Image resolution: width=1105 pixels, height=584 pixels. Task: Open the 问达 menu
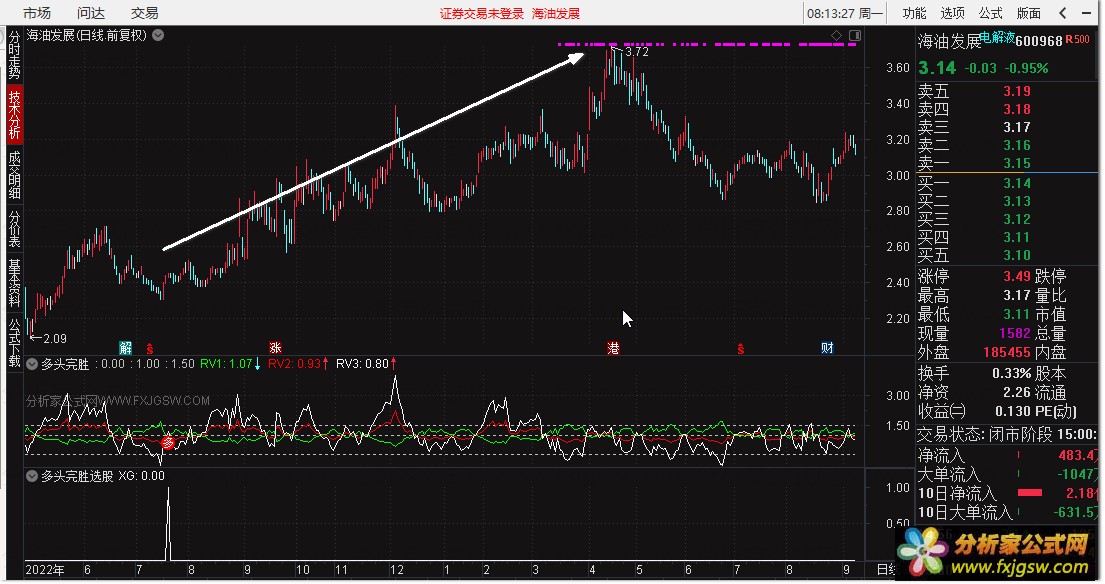tap(90, 13)
